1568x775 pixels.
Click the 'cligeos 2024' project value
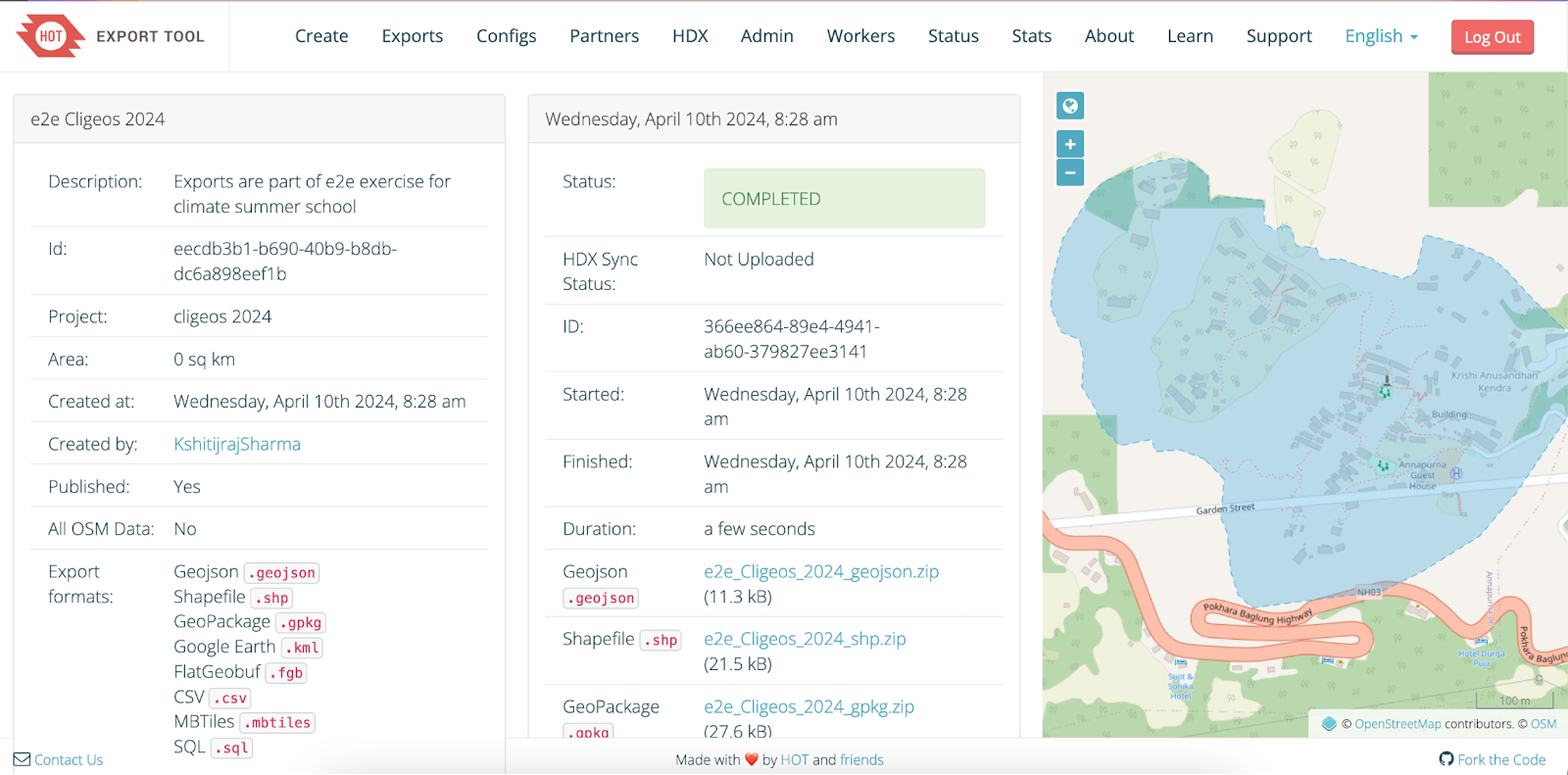coord(222,316)
